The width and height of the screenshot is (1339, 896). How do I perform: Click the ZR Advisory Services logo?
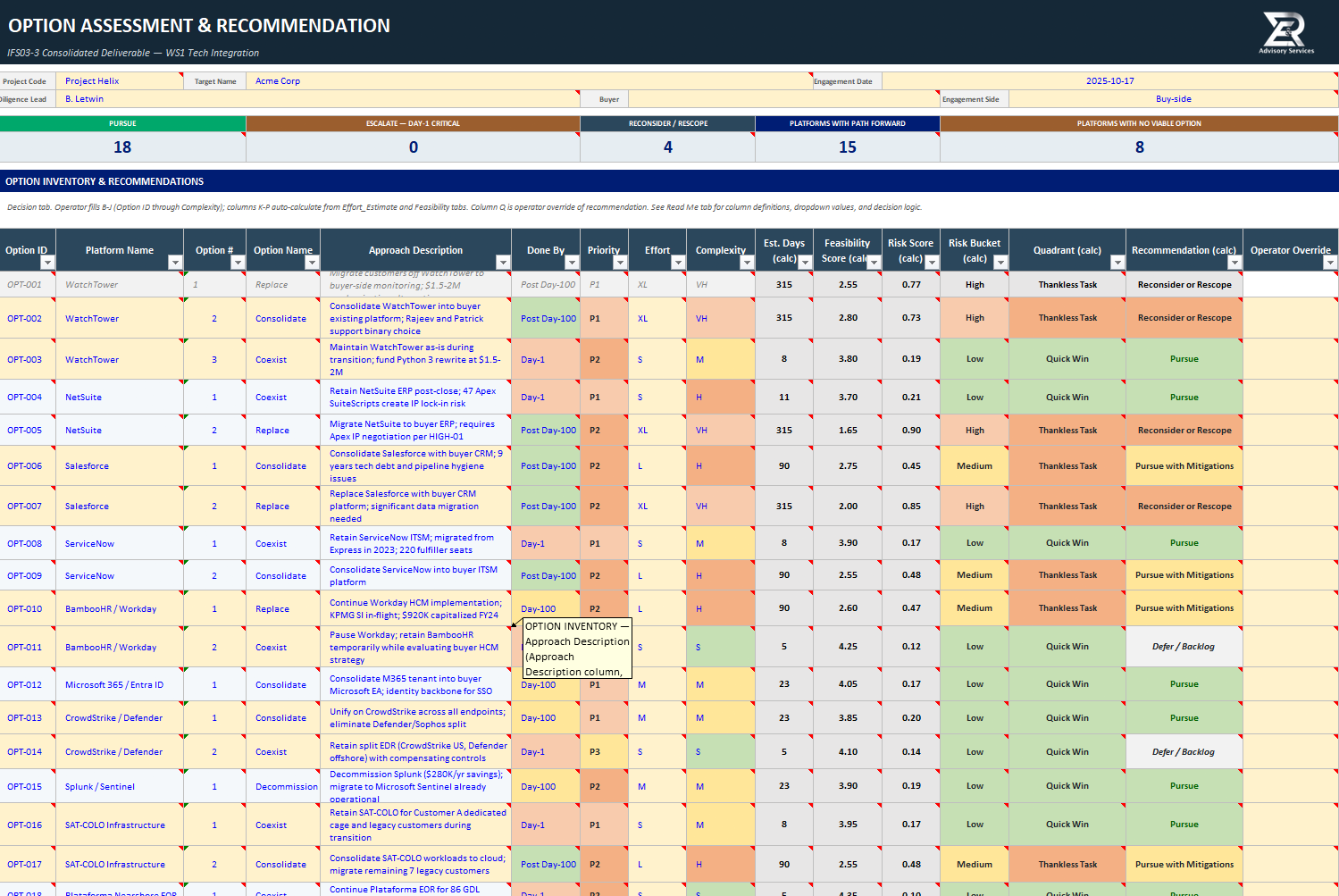click(x=1286, y=33)
